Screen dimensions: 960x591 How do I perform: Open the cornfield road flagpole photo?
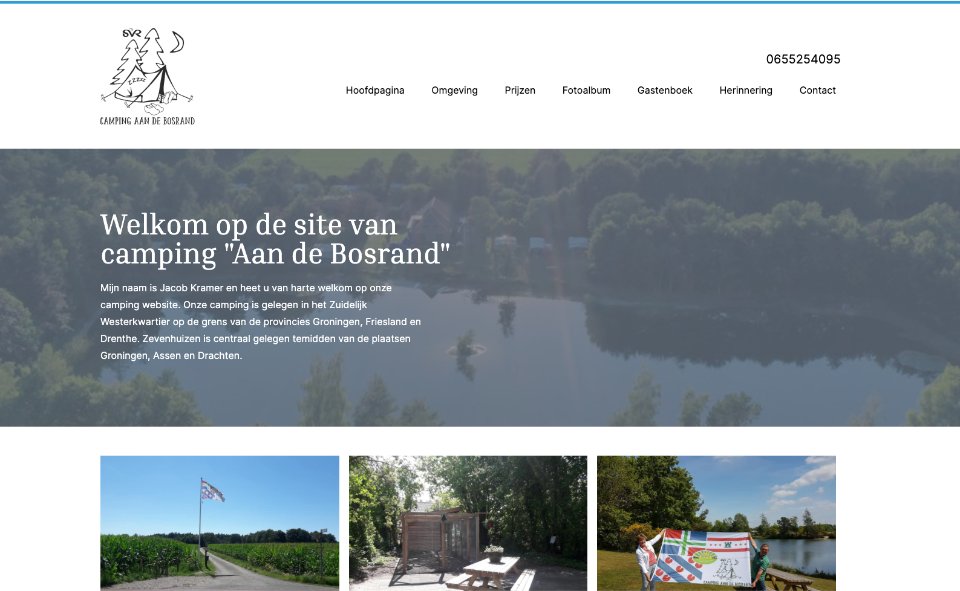coord(219,522)
